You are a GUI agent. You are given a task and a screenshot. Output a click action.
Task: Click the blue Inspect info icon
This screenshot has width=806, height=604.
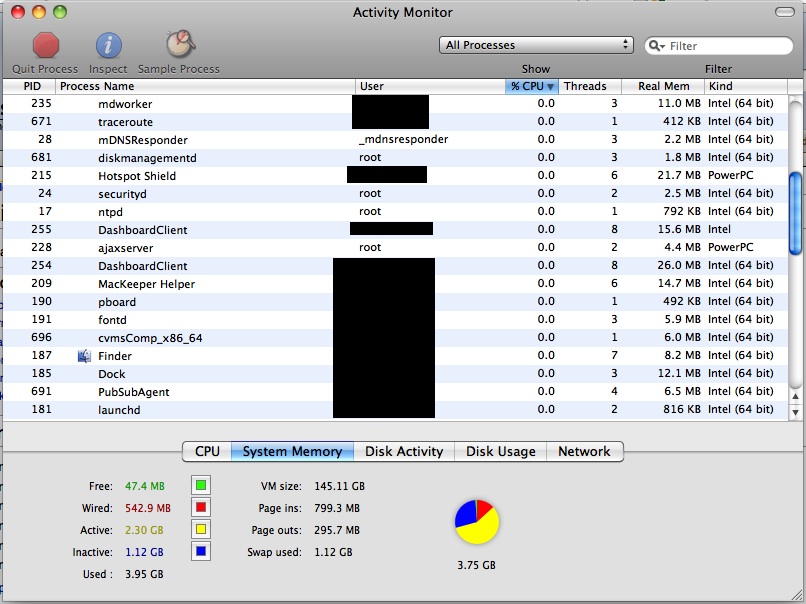(108, 45)
